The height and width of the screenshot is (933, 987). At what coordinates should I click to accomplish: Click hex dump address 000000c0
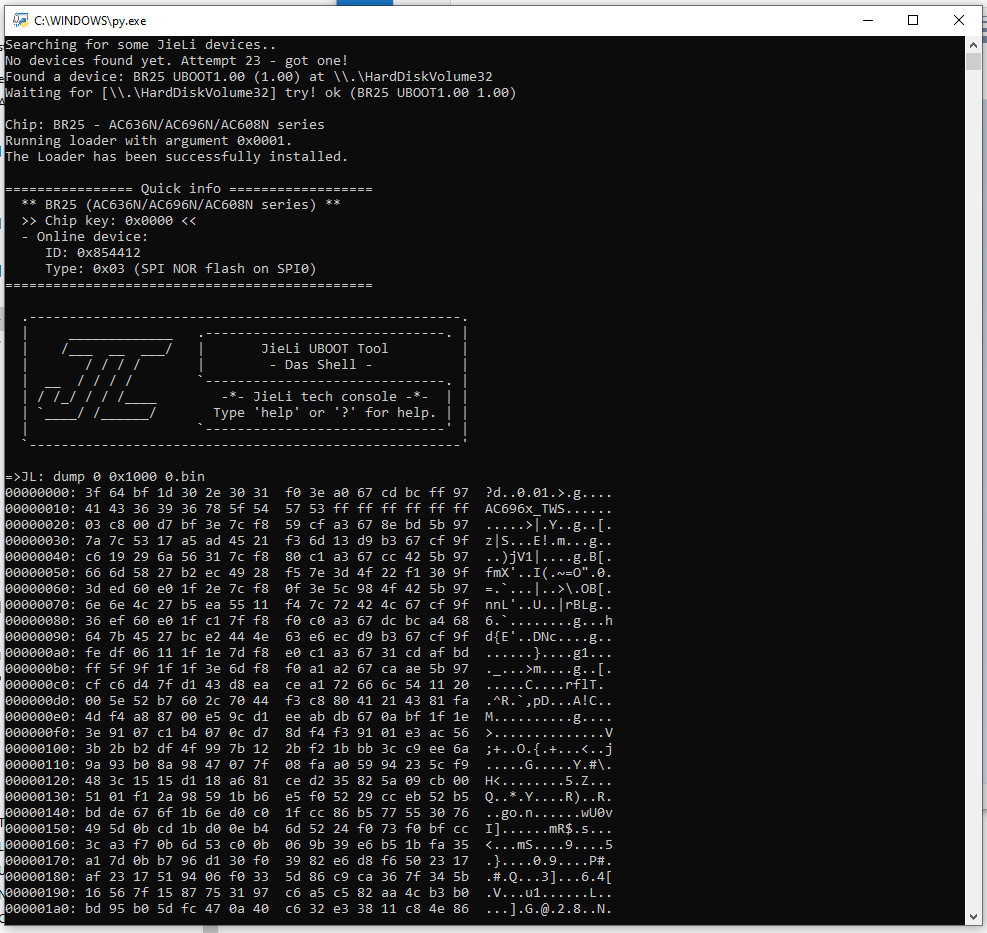tap(41, 685)
